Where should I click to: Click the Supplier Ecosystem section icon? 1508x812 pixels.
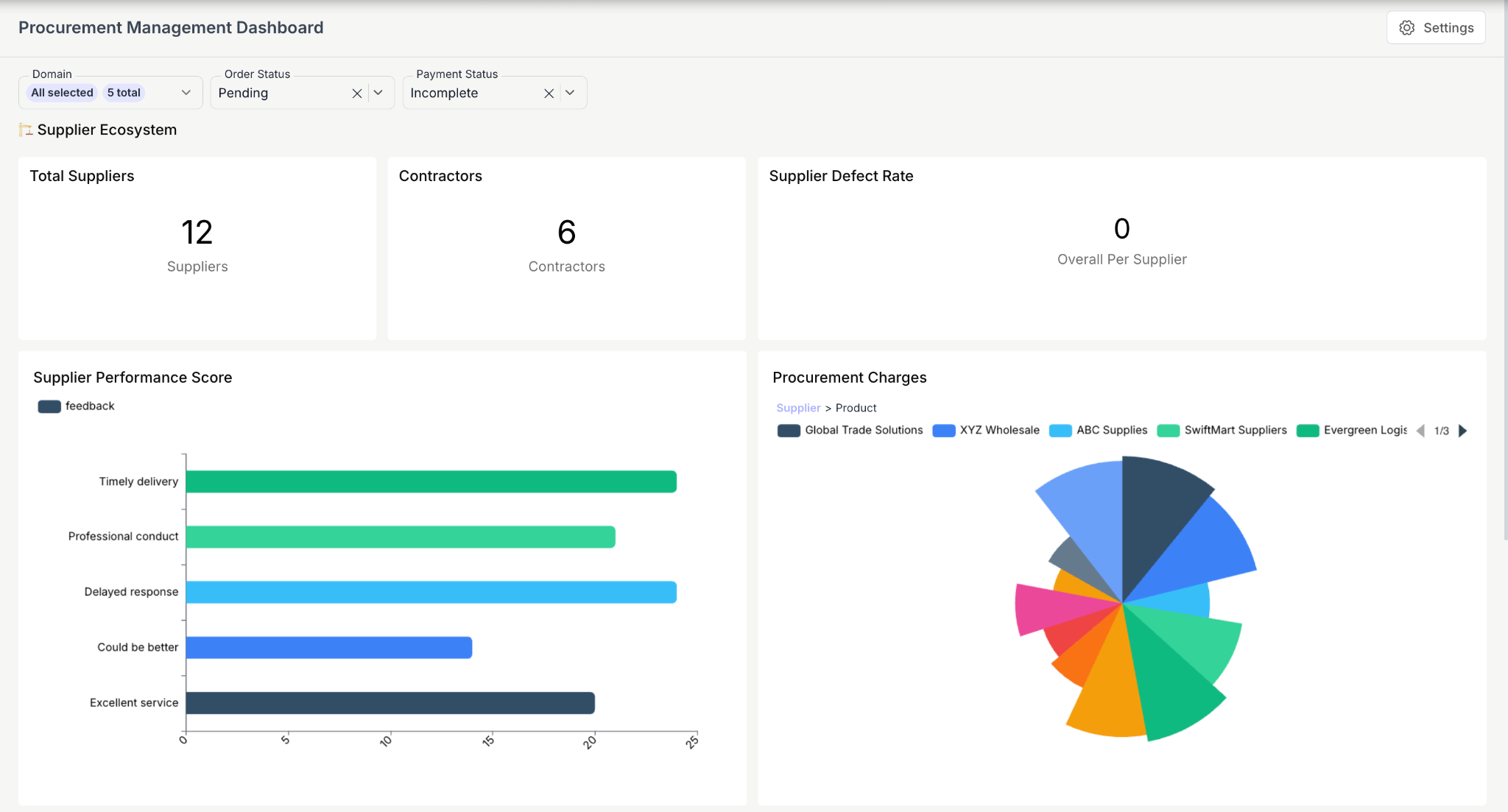click(26, 130)
